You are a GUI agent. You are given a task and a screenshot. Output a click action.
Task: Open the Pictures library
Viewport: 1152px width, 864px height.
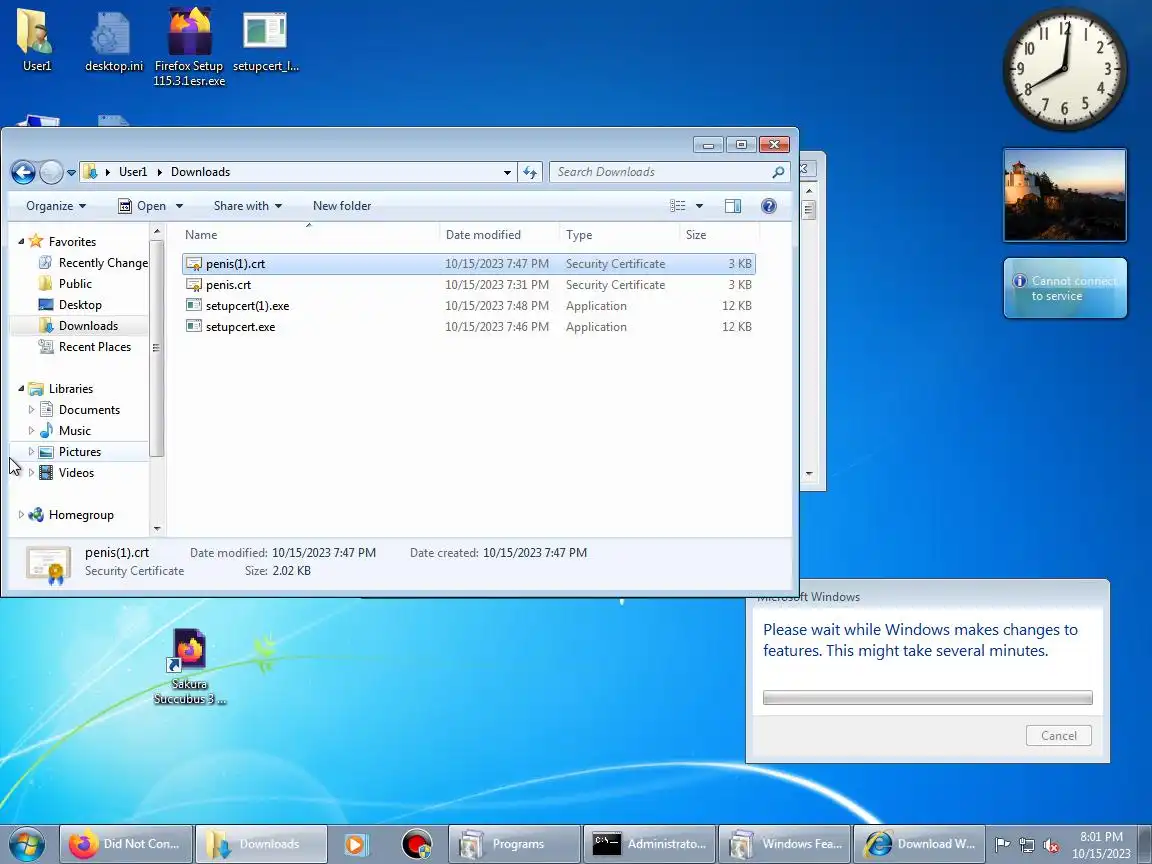pos(71,452)
